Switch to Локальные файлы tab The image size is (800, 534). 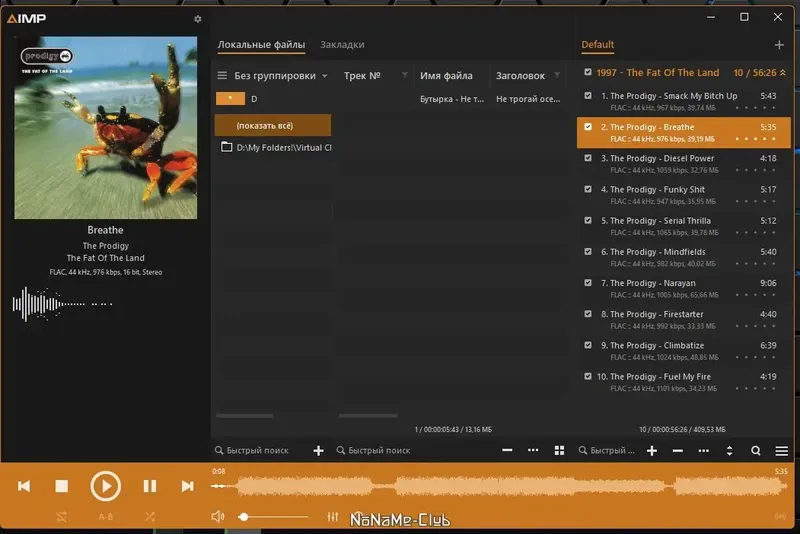click(x=261, y=45)
